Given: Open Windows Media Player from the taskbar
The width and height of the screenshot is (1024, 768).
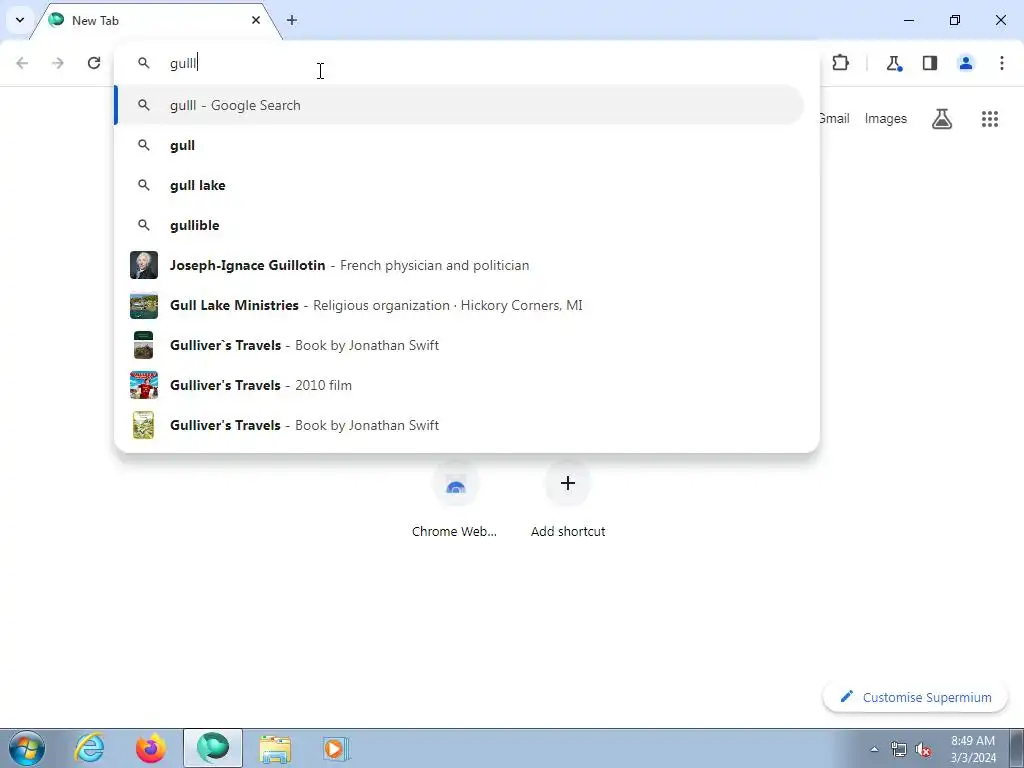Looking at the screenshot, I should pos(336,748).
